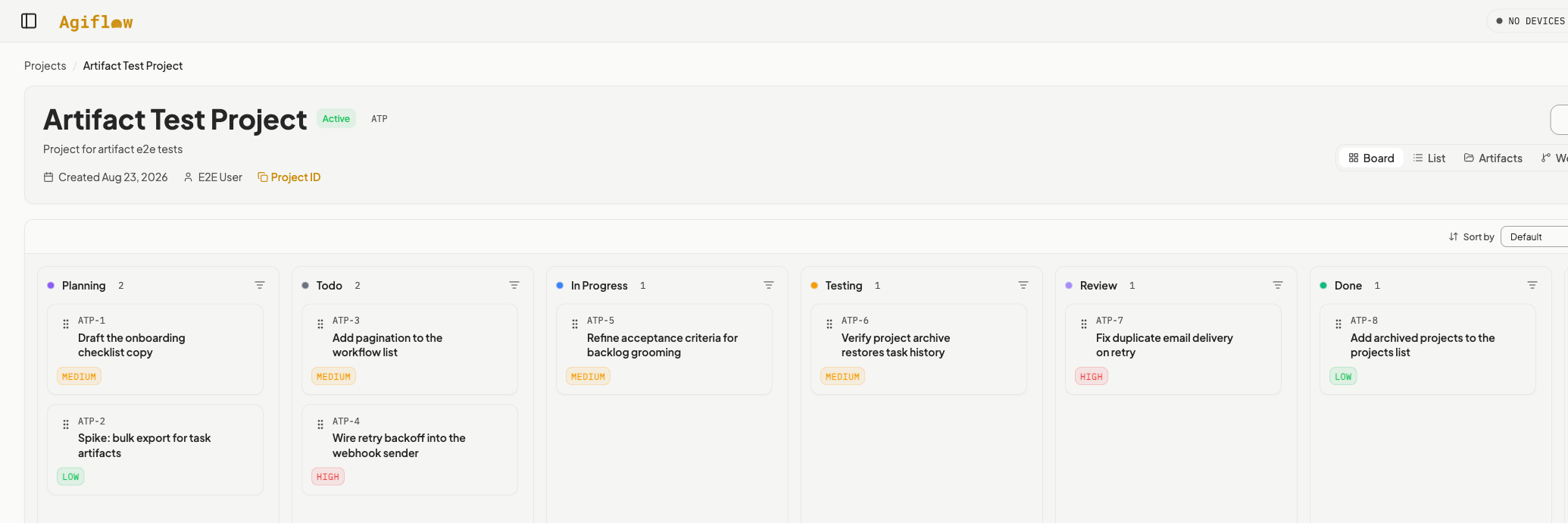
Task: Switch to the Board view tab
Action: click(1371, 158)
